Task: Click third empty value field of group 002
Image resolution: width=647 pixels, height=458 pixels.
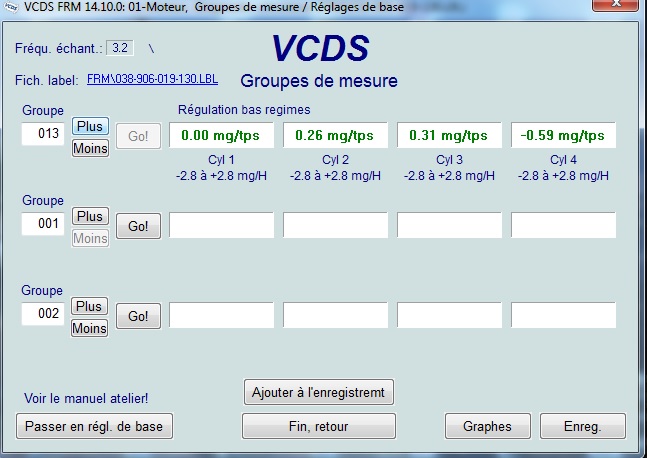Action: coord(449,315)
